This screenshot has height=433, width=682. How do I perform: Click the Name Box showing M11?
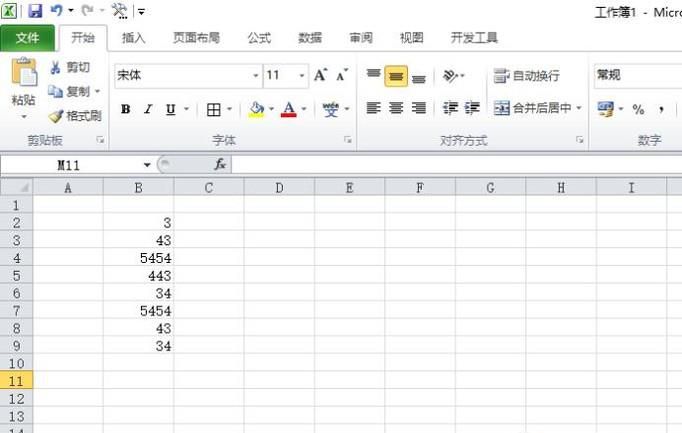[70, 165]
